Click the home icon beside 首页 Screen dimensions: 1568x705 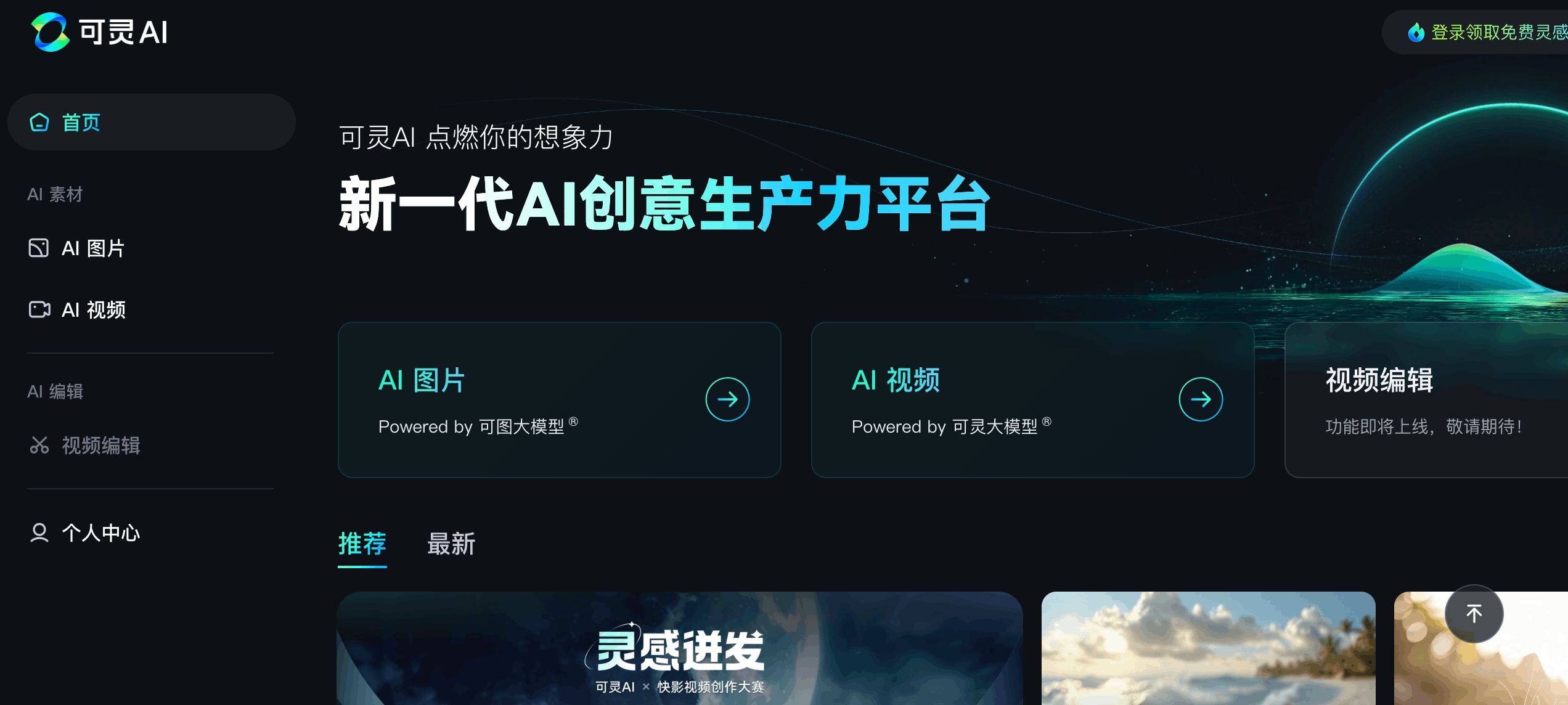click(x=39, y=122)
